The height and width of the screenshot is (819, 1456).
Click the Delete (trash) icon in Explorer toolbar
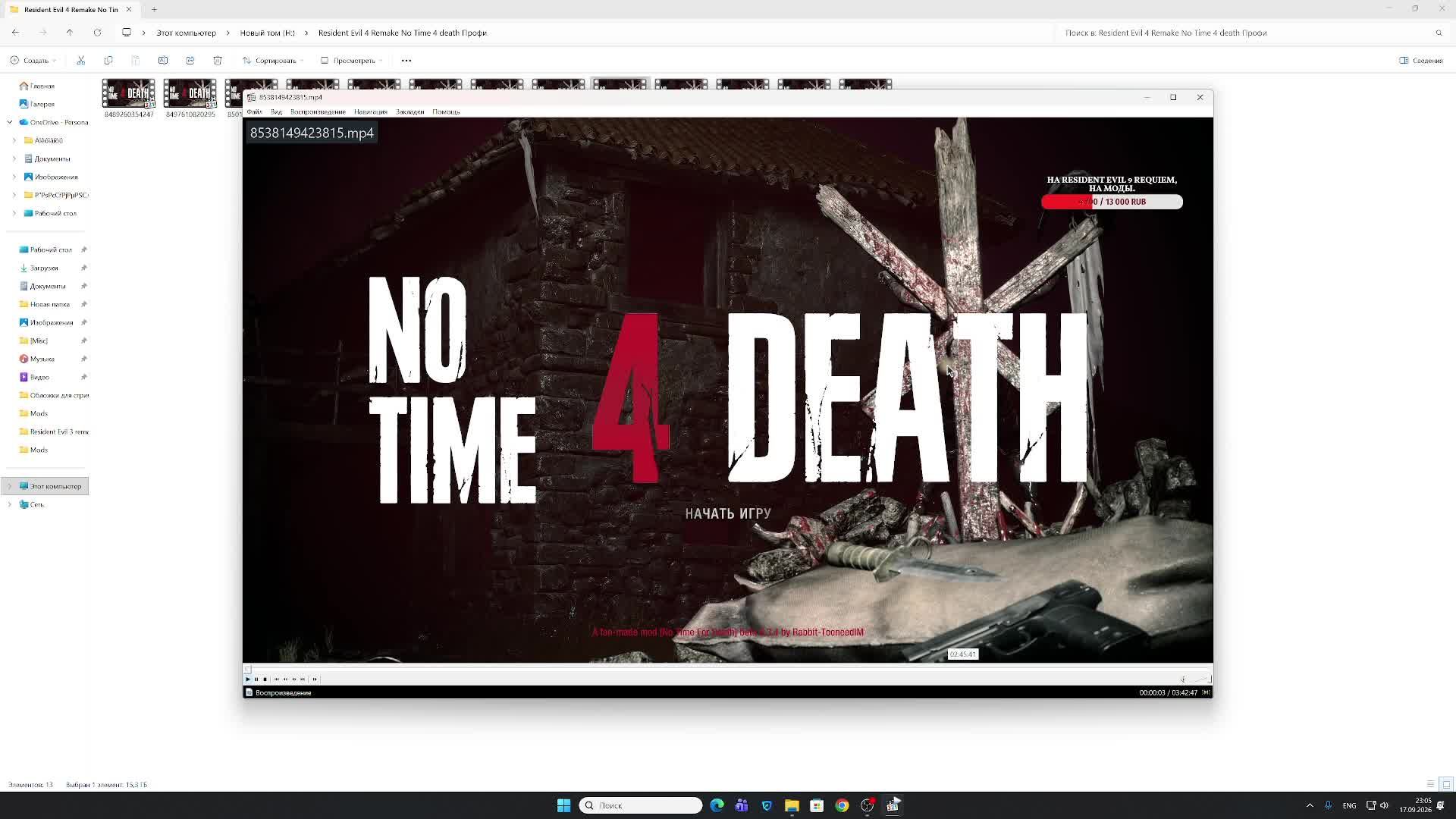coord(218,61)
